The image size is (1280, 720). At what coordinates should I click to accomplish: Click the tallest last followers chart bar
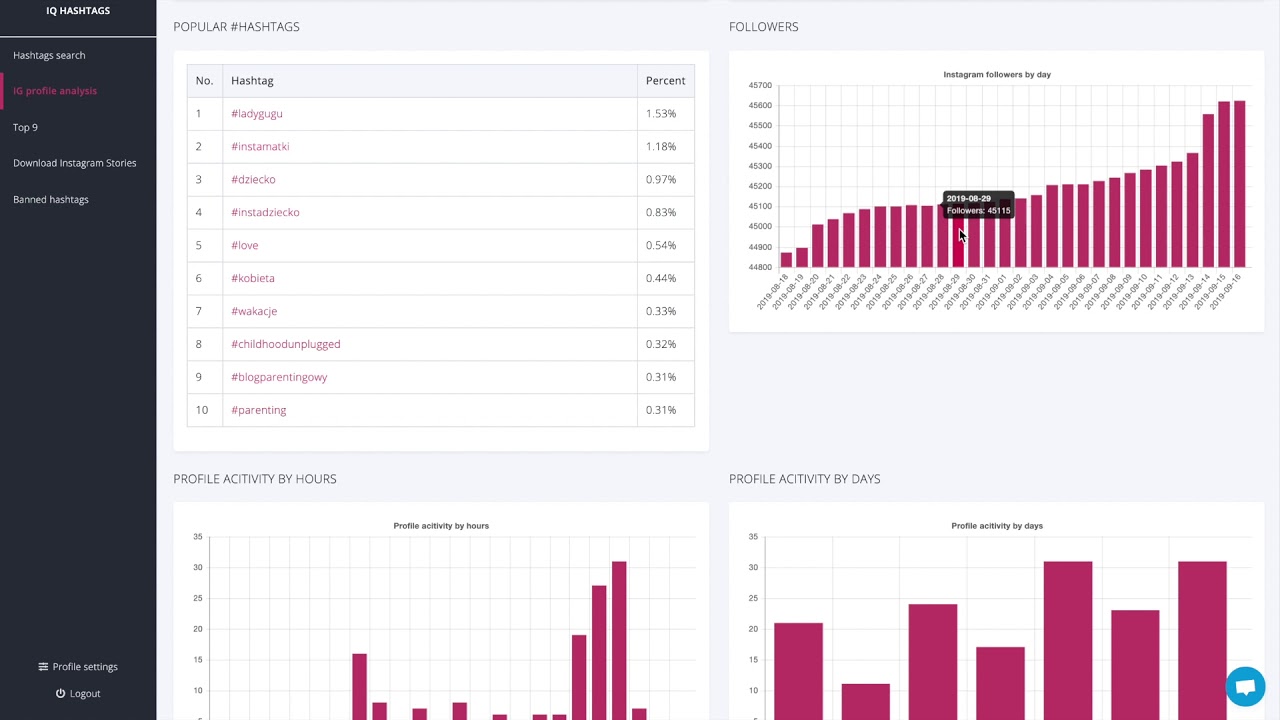pos(1240,184)
